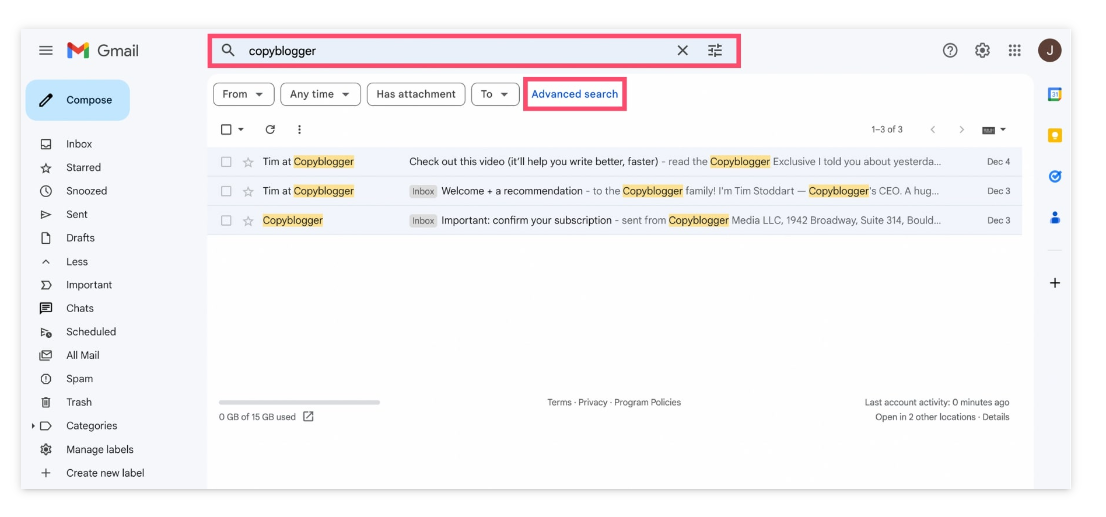Expand the Categories label tree

[33, 426]
